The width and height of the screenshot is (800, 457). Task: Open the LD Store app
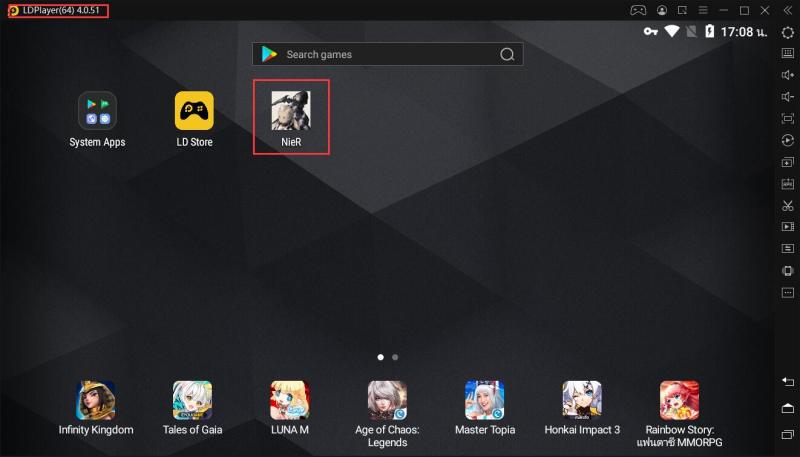coord(194,119)
